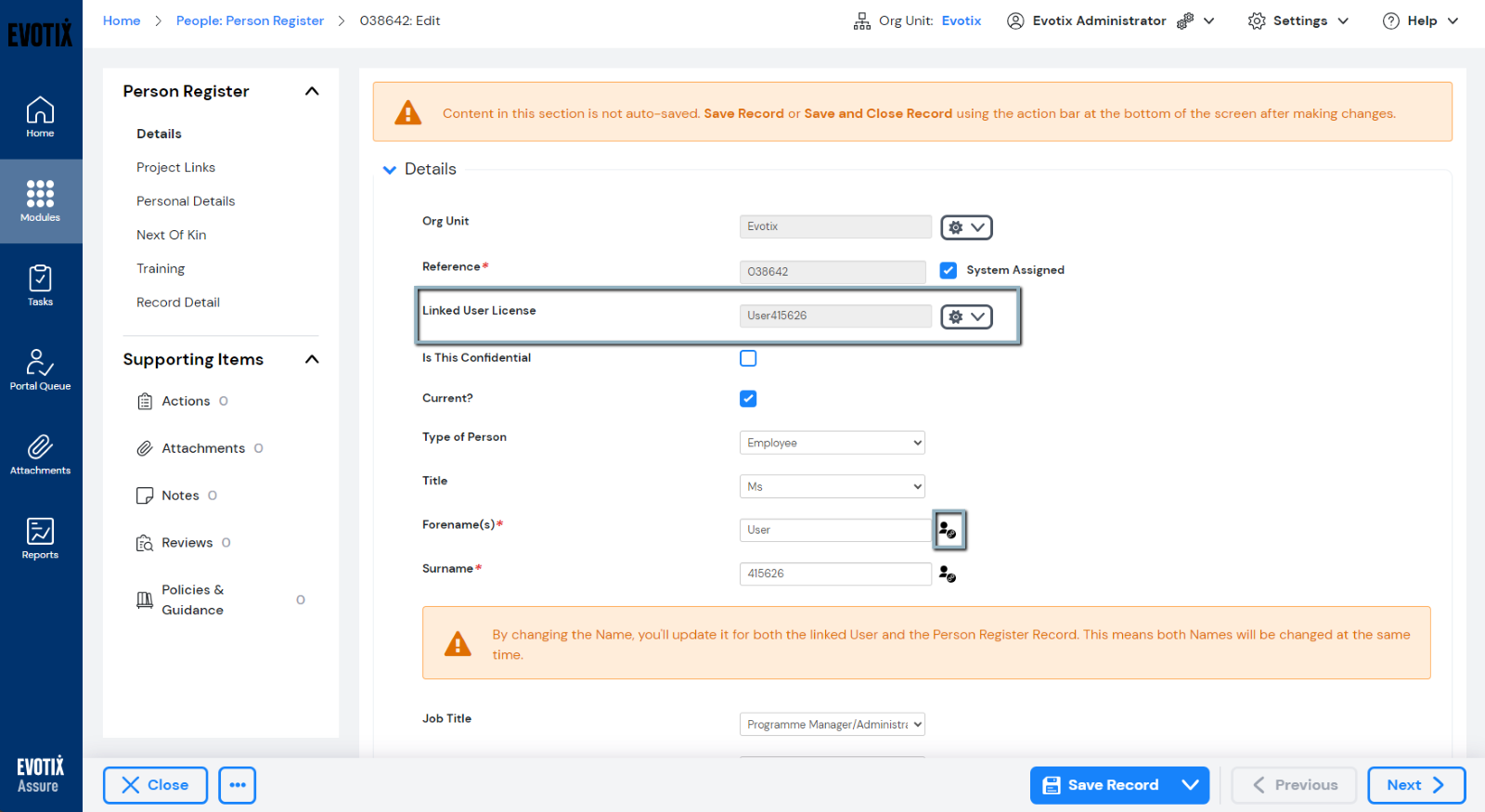
Task: Click the Home breadcrumb link
Action: point(122,20)
